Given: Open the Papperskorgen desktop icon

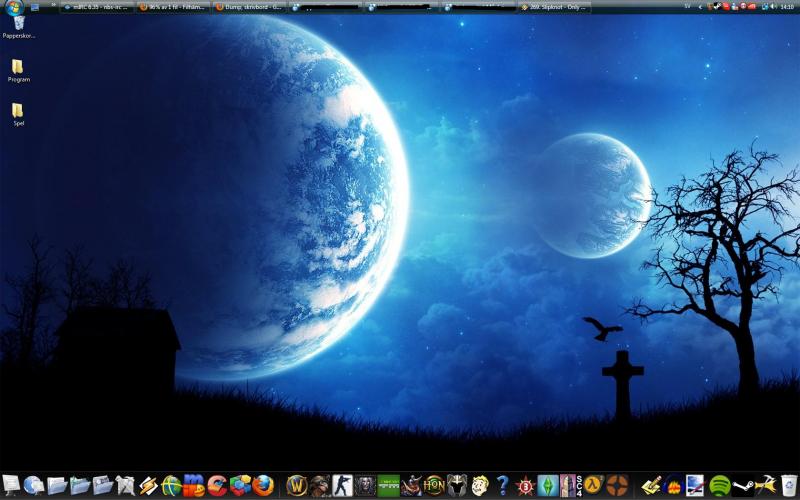Looking at the screenshot, I should point(18,25).
